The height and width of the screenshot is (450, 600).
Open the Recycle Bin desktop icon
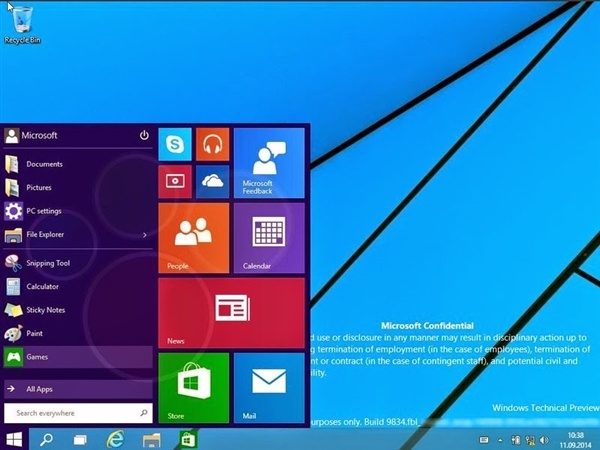coord(22,24)
